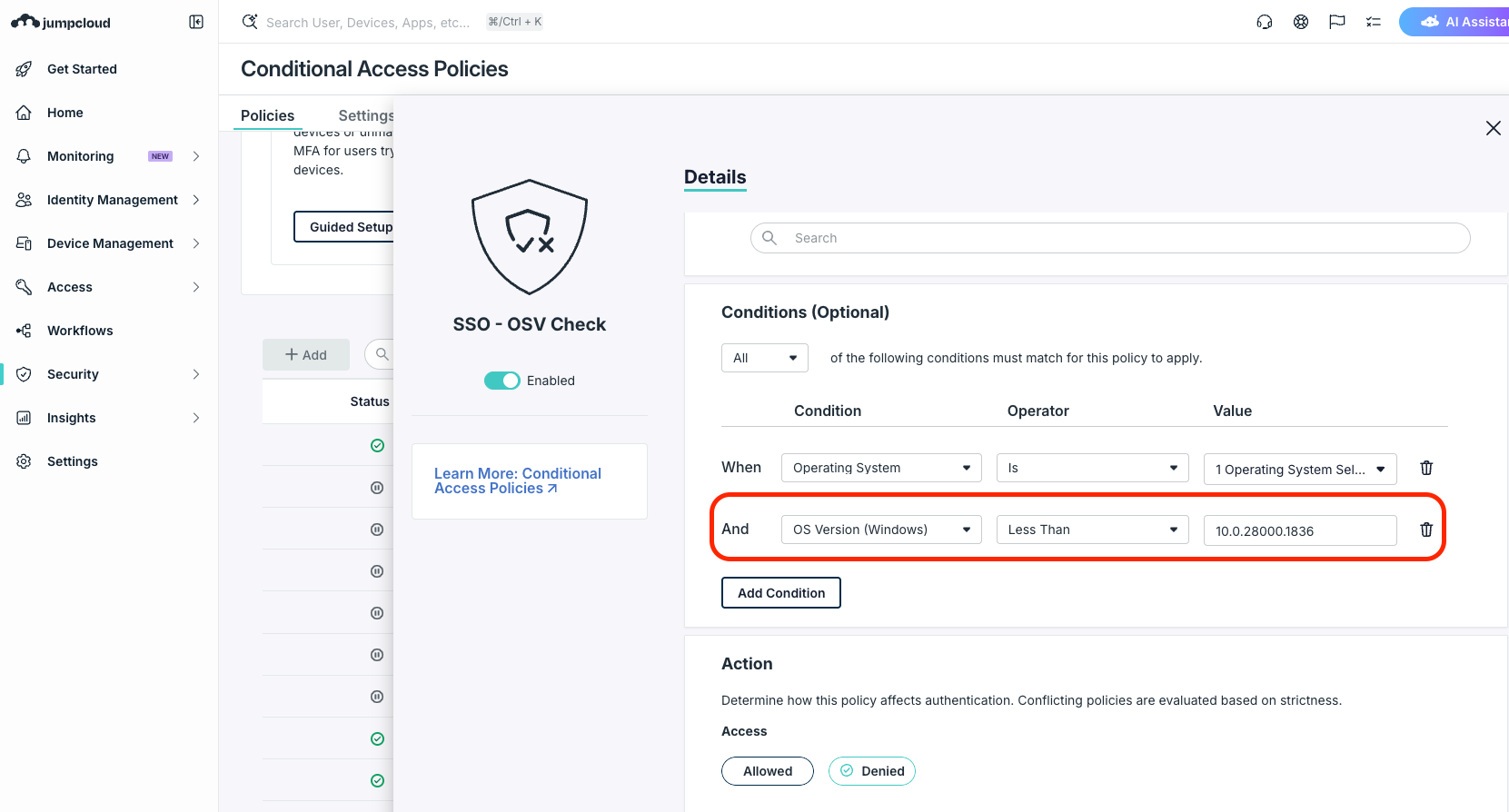
Task: Open the OS Version (Windows) dropdown
Action: coord(881,530)
